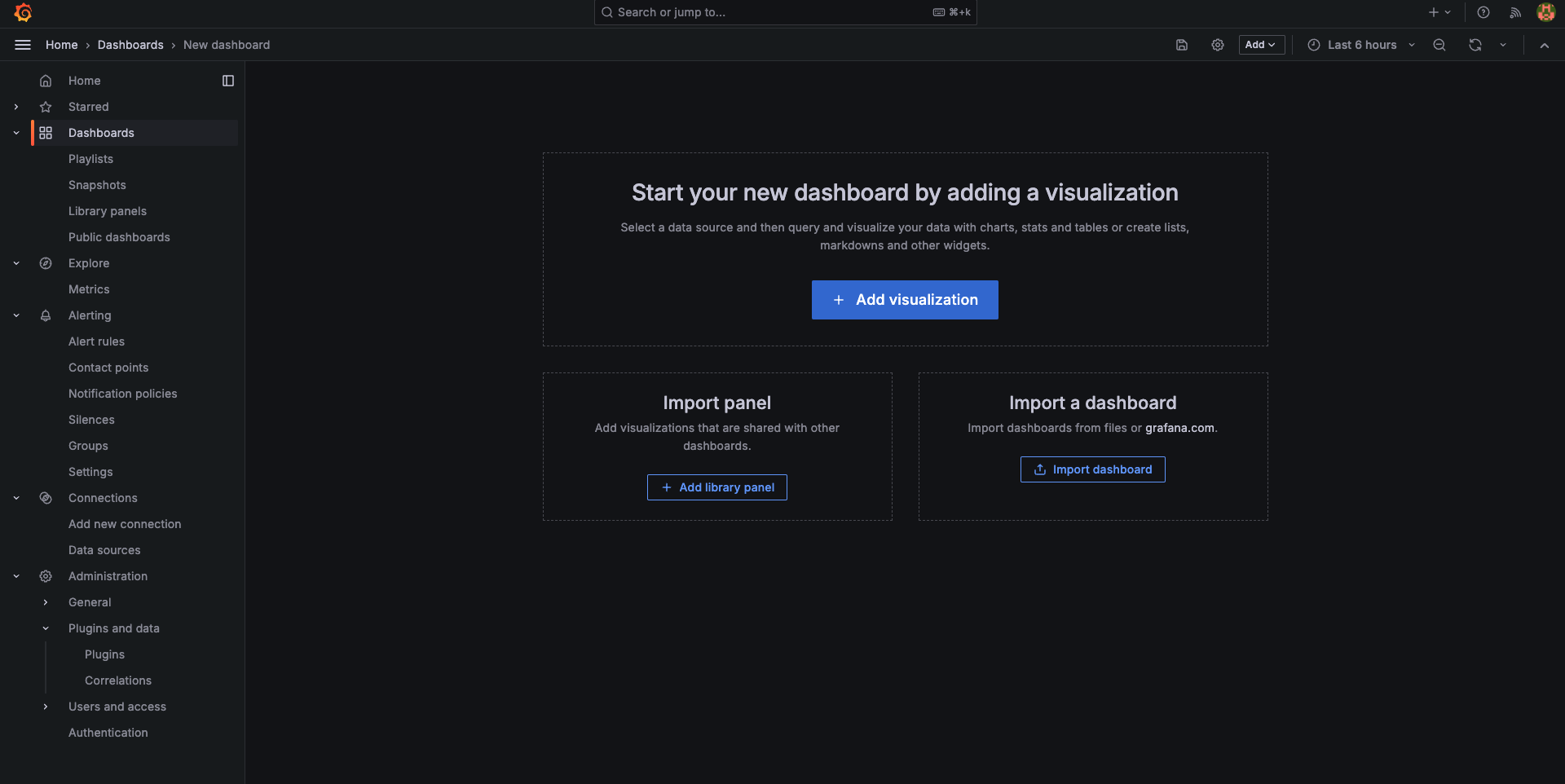The height and width of the screenshot is (784, 1565).
Task: Click the Home house icon in sidebar
Action: (x=46, y=81)
